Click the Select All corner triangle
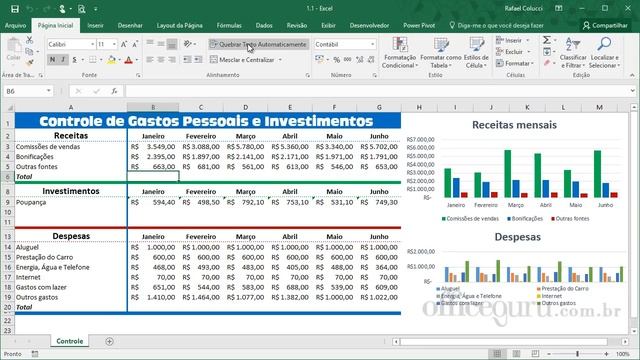640x360 pixels. pos(11,108)
